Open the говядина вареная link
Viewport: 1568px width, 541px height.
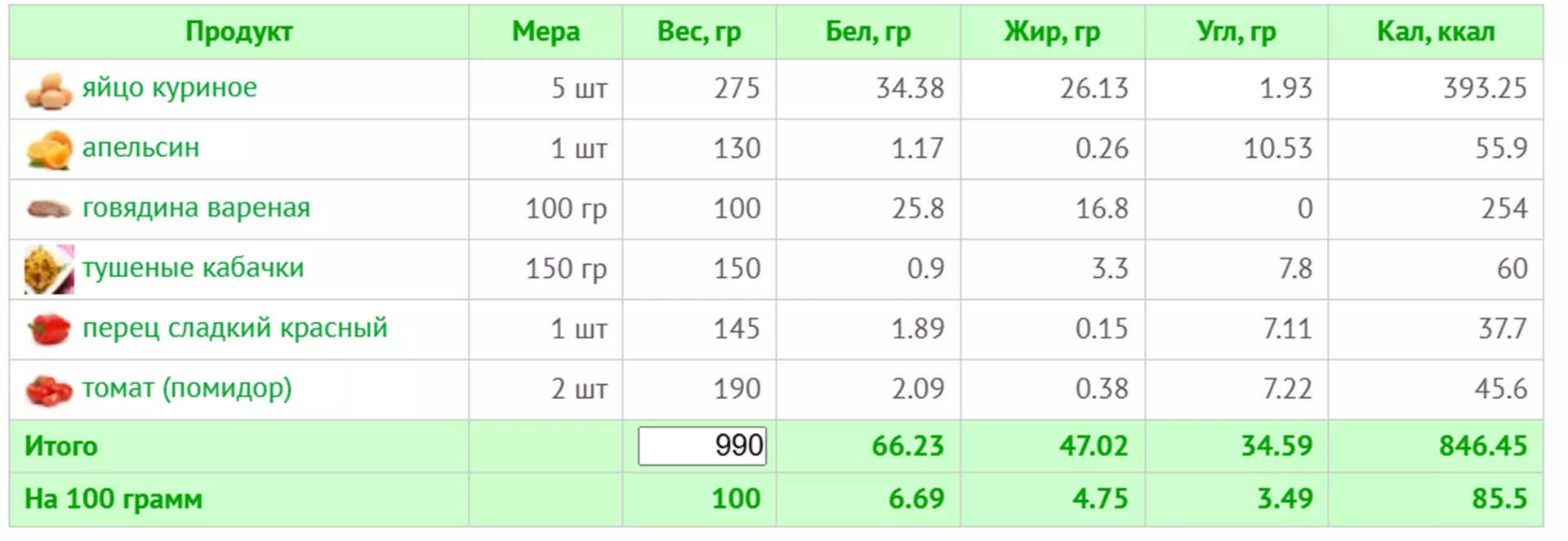[x=196, y=208]
